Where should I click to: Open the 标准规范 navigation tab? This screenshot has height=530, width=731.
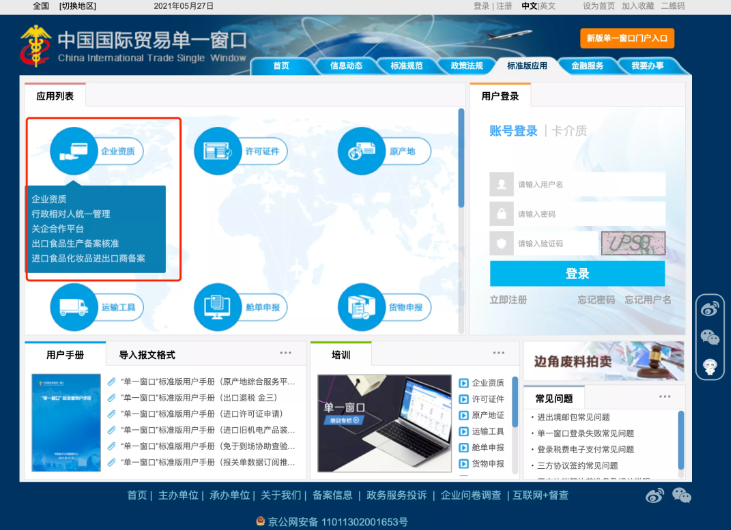pyautogui.click(x=407, y=66)
